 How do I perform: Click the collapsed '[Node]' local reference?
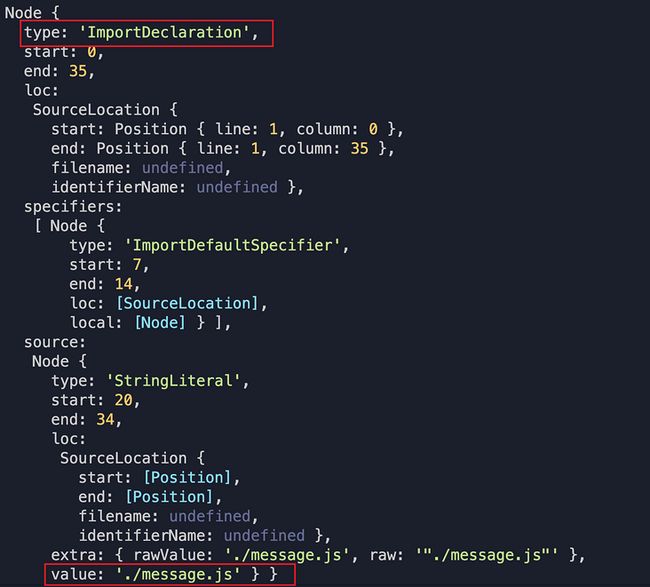(x=160, y=323)
